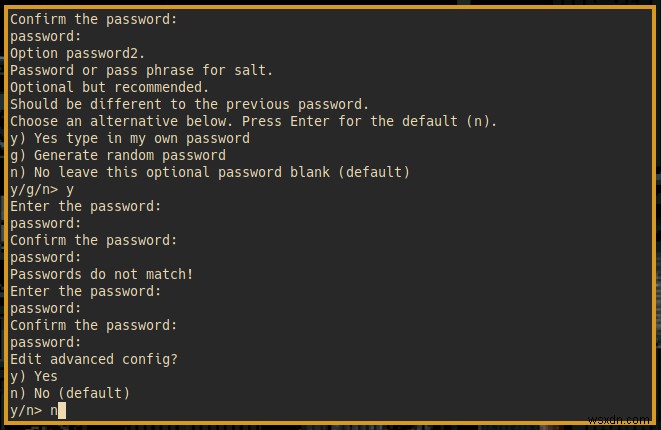Click "y) Yes type in my own password"
Viewport: 661px width, 430px height.
pyautogui.click(x=130, y=138)
